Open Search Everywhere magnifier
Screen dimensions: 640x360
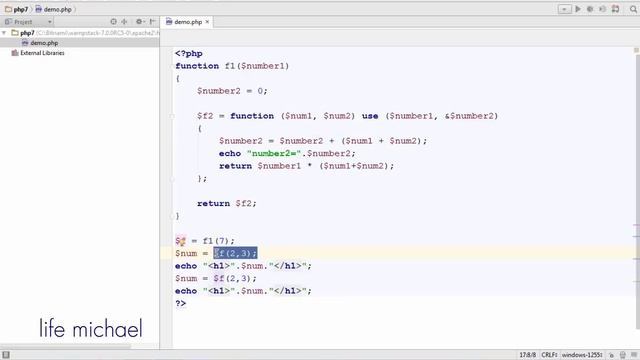click(x=633, y=9)
